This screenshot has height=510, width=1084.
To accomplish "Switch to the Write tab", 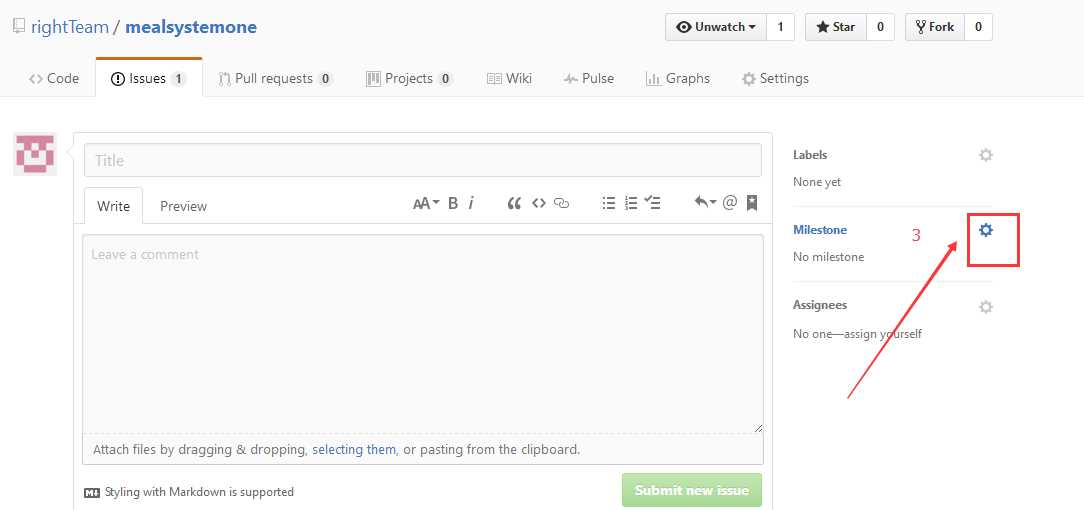I will click(x=113, y=206).
